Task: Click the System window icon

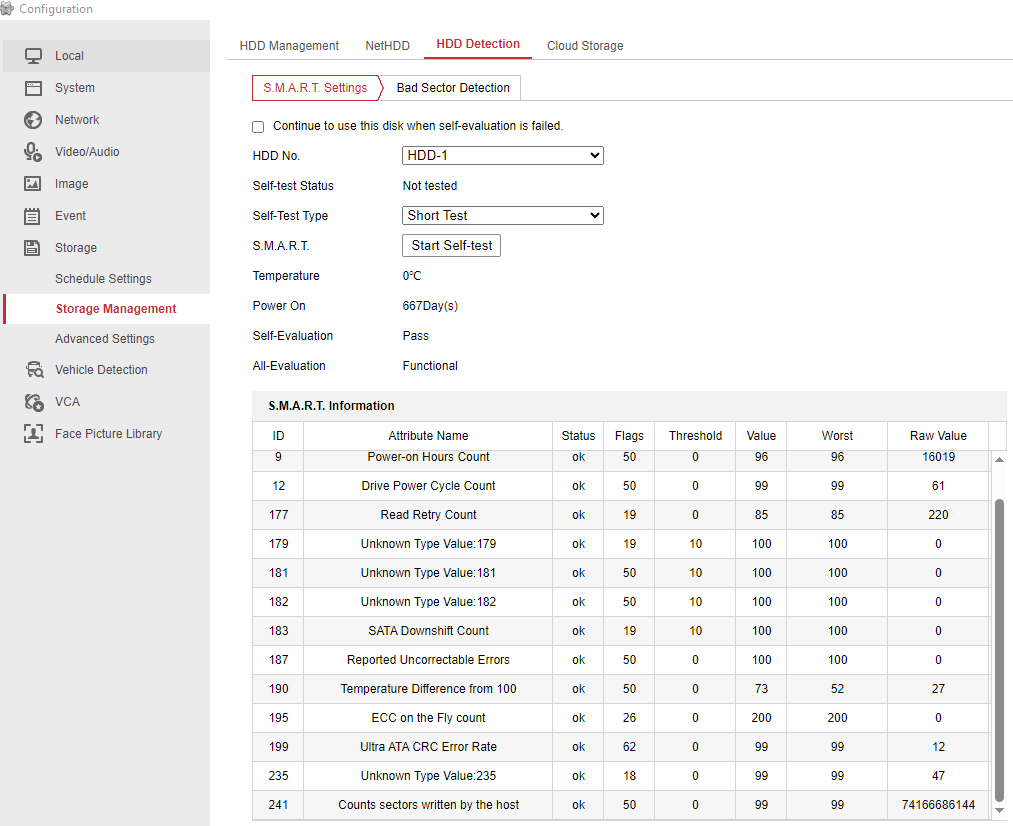Action: (33, 88)
